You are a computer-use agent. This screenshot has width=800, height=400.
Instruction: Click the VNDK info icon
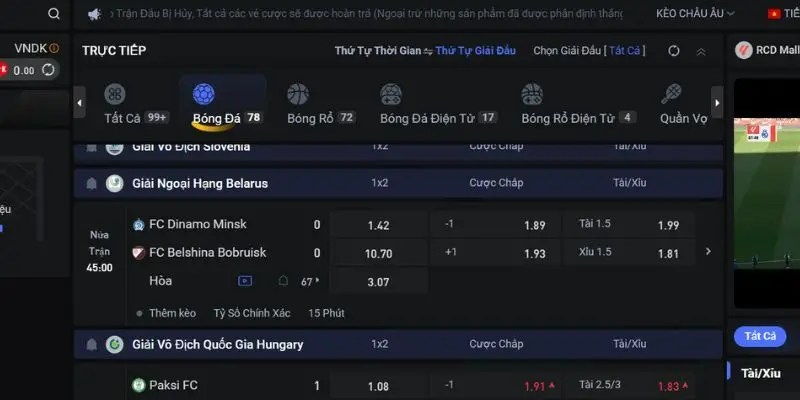coord(54,48)
